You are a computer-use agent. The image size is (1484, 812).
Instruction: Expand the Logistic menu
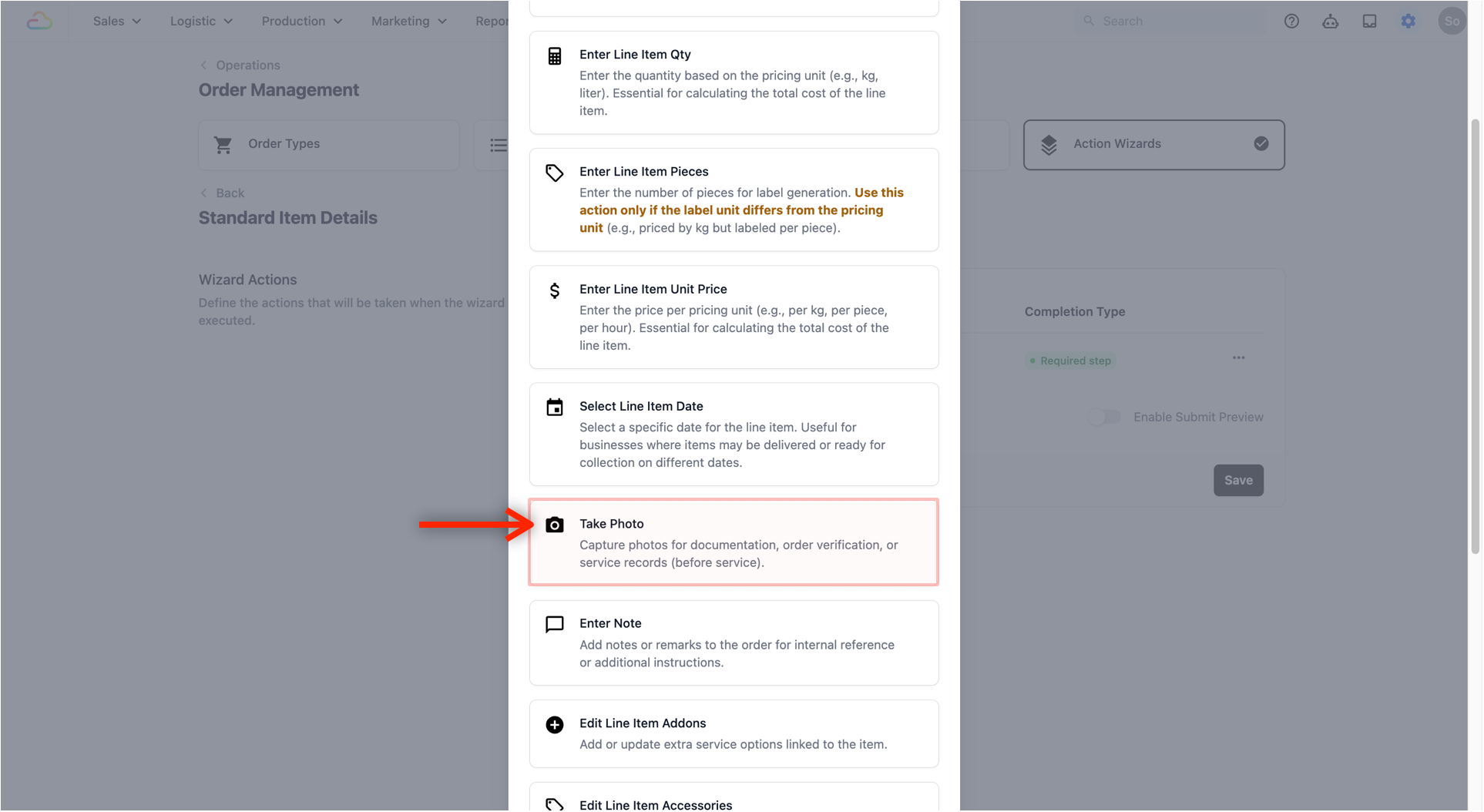tap(200, 21)
